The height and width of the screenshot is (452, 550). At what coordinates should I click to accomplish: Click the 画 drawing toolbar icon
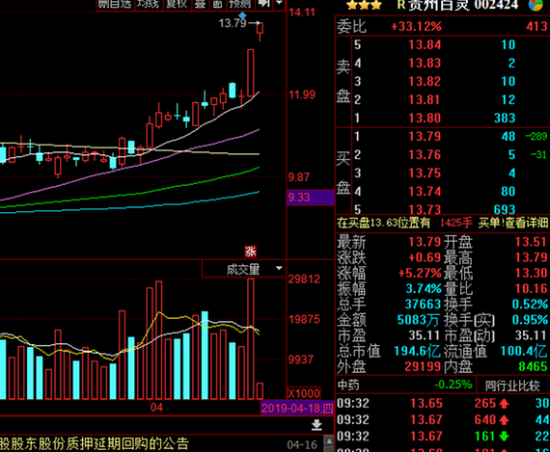pyautogui.click(x=217, y=5)
